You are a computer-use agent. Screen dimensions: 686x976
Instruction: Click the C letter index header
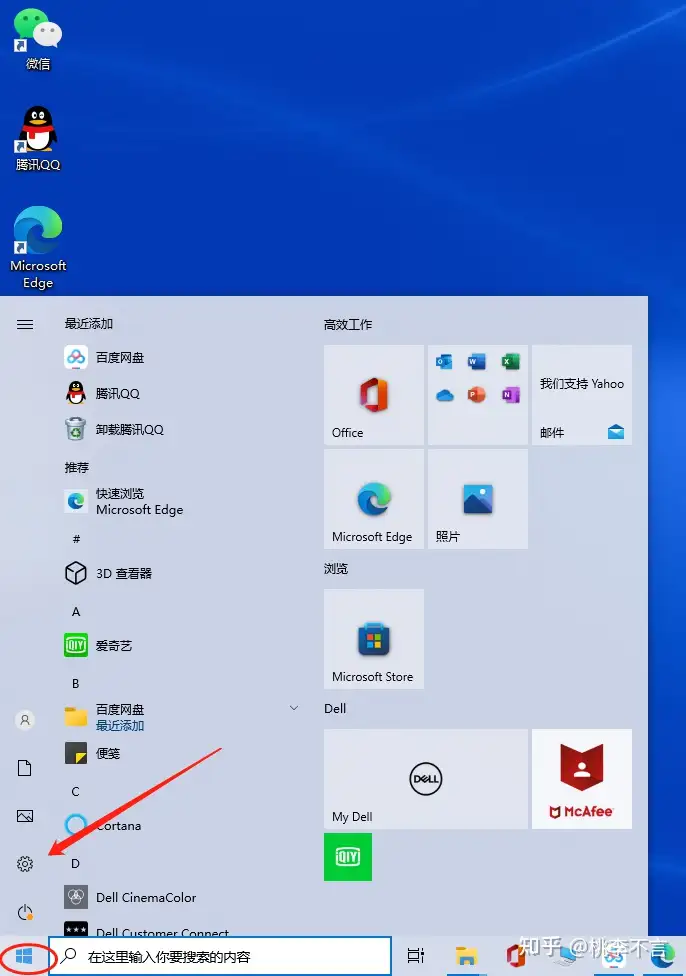point(76,791)
